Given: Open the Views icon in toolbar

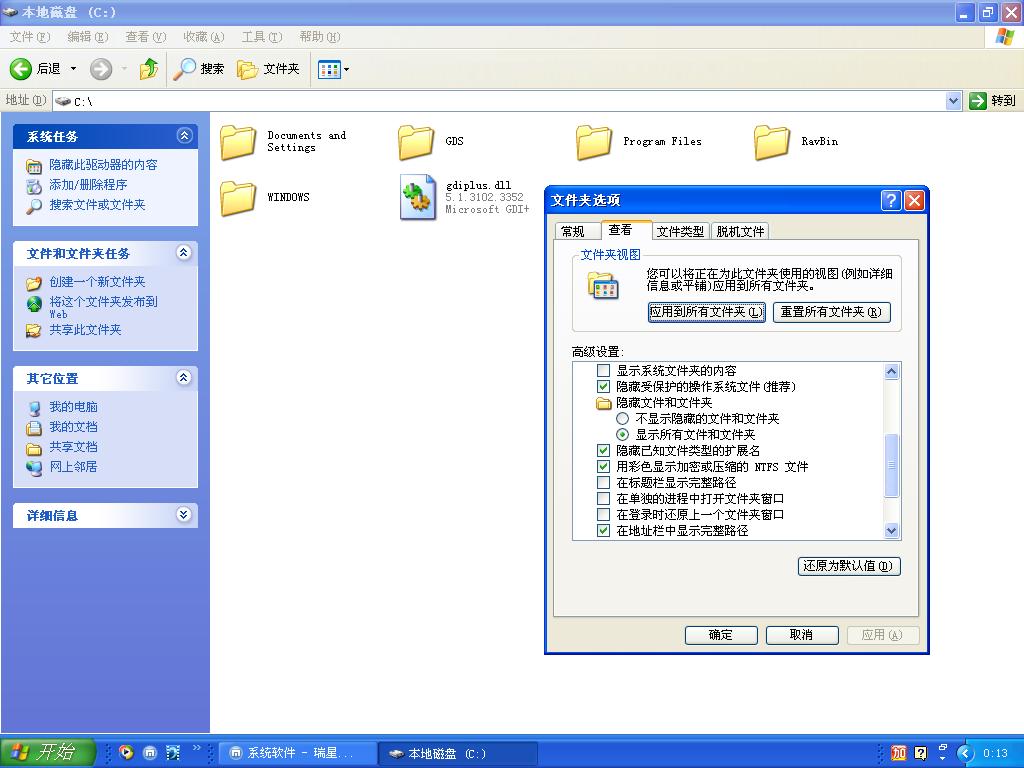Looking at the screenshot, I should pos(329,69).
